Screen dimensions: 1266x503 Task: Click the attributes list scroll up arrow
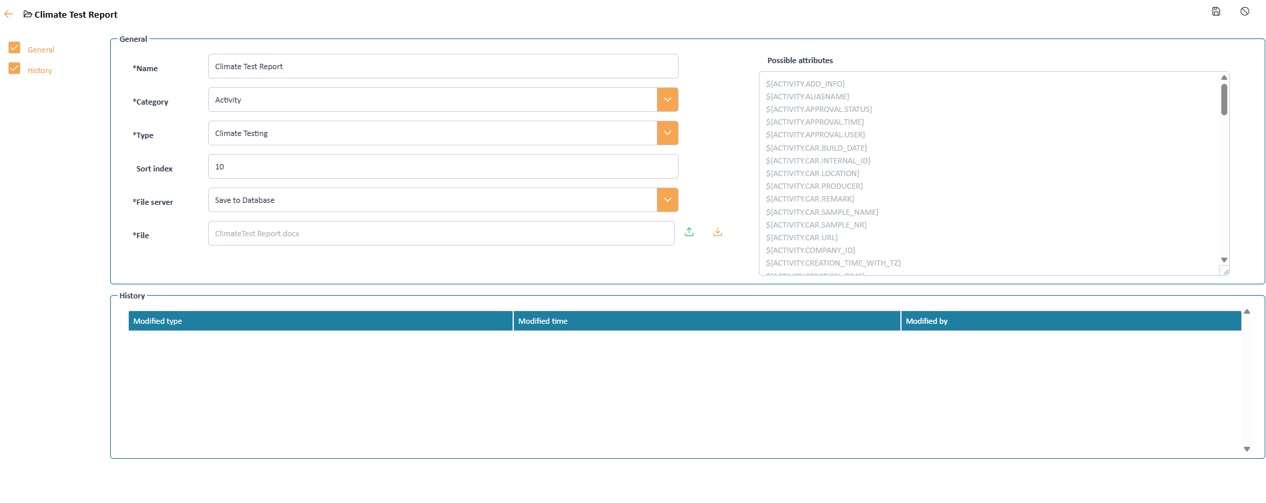(x=1224, y=77)
